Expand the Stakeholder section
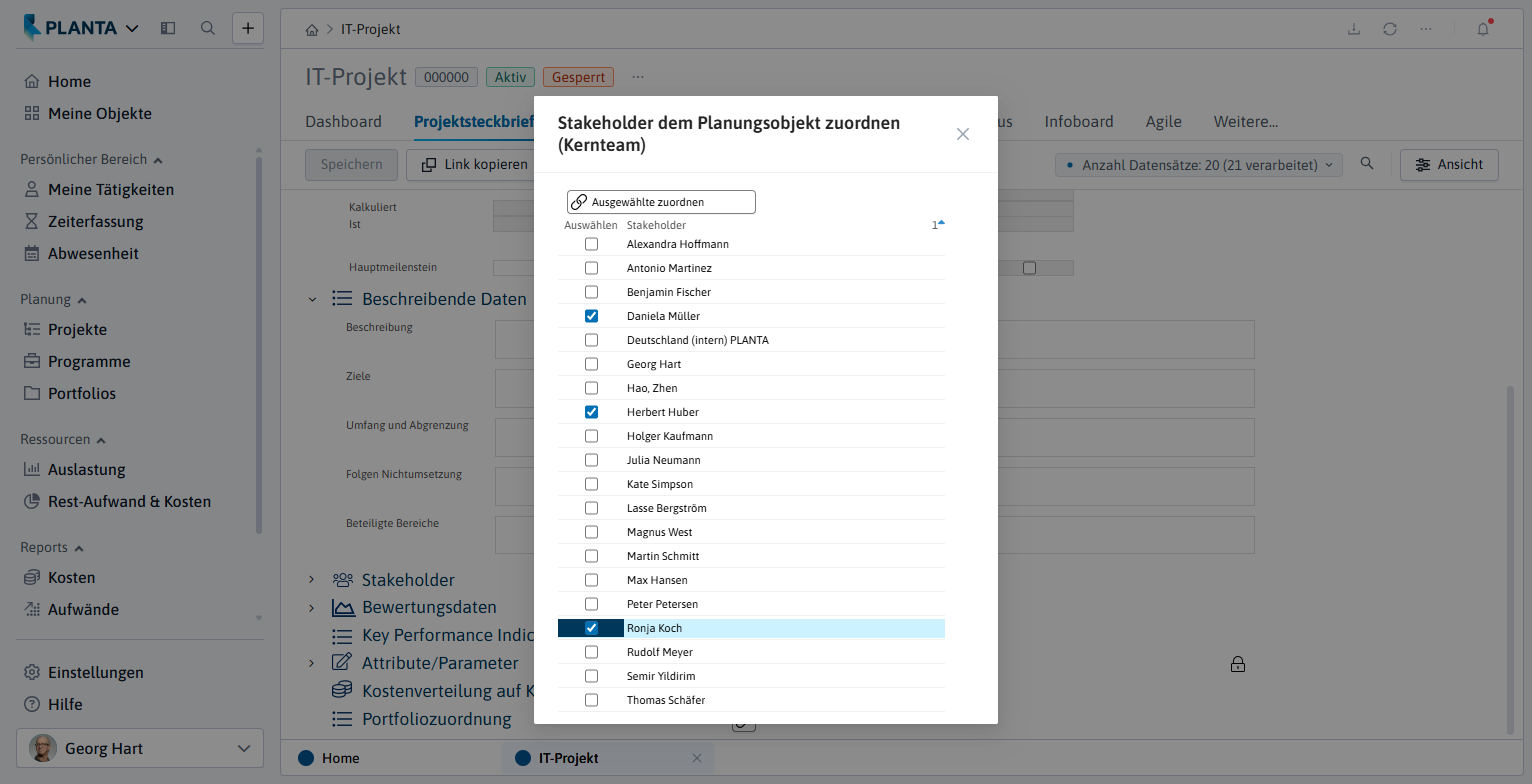This screenshot has width=1532, height=784. click(x=311, y=580)
